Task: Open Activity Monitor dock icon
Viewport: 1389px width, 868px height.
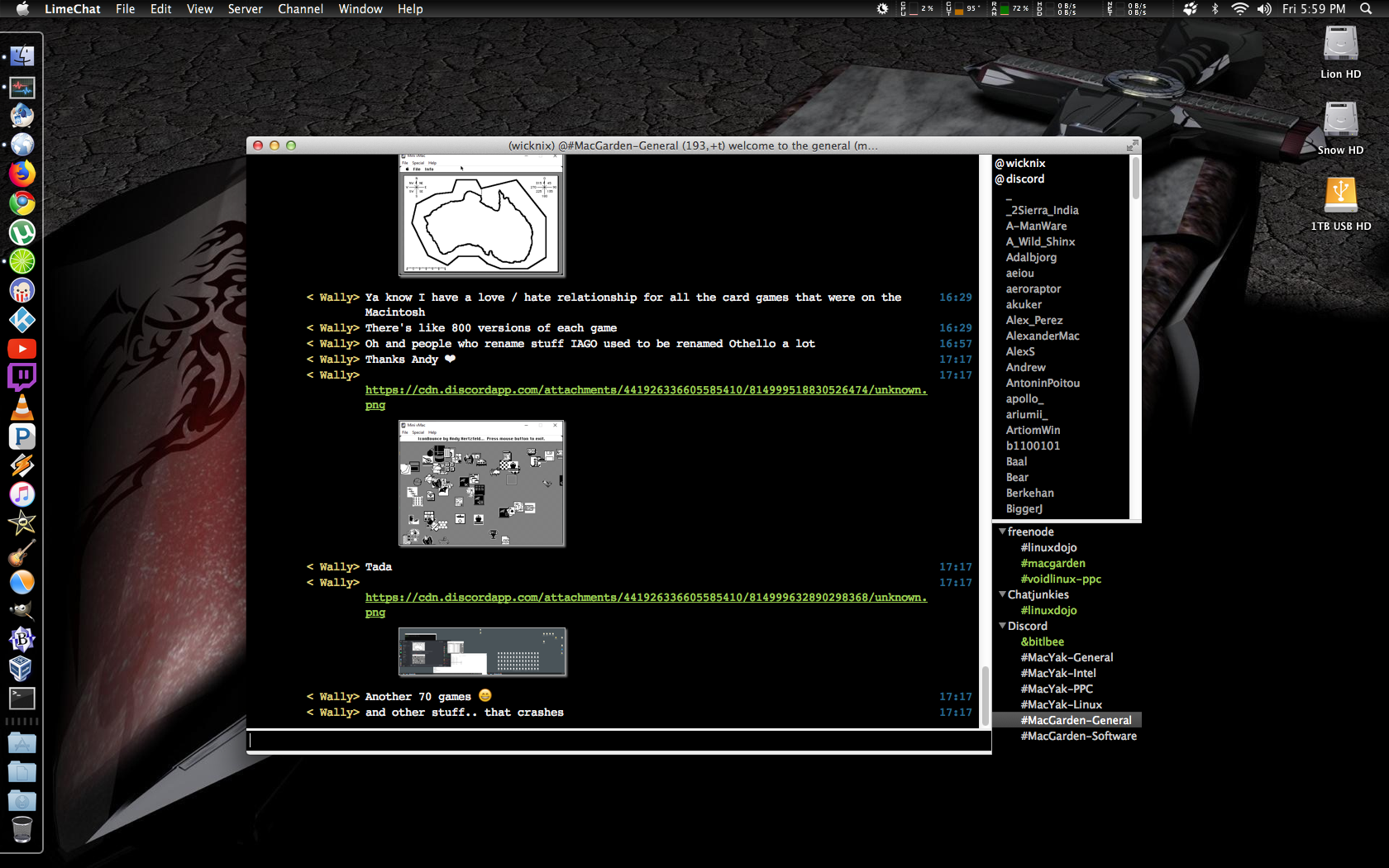Action: pyautogui.click(x=22, y=86)
